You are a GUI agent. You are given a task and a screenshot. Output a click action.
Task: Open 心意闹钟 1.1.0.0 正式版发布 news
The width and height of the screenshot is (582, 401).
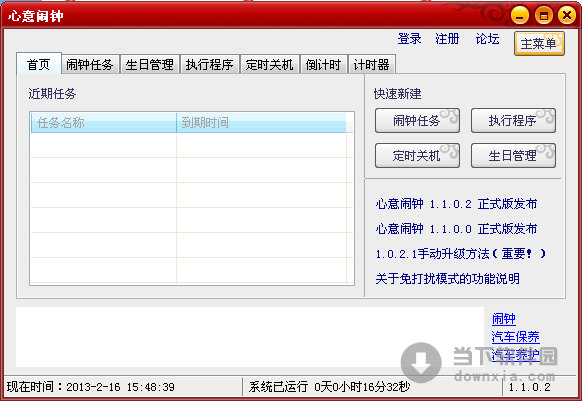pyautogui.click(x=456, y=229)
